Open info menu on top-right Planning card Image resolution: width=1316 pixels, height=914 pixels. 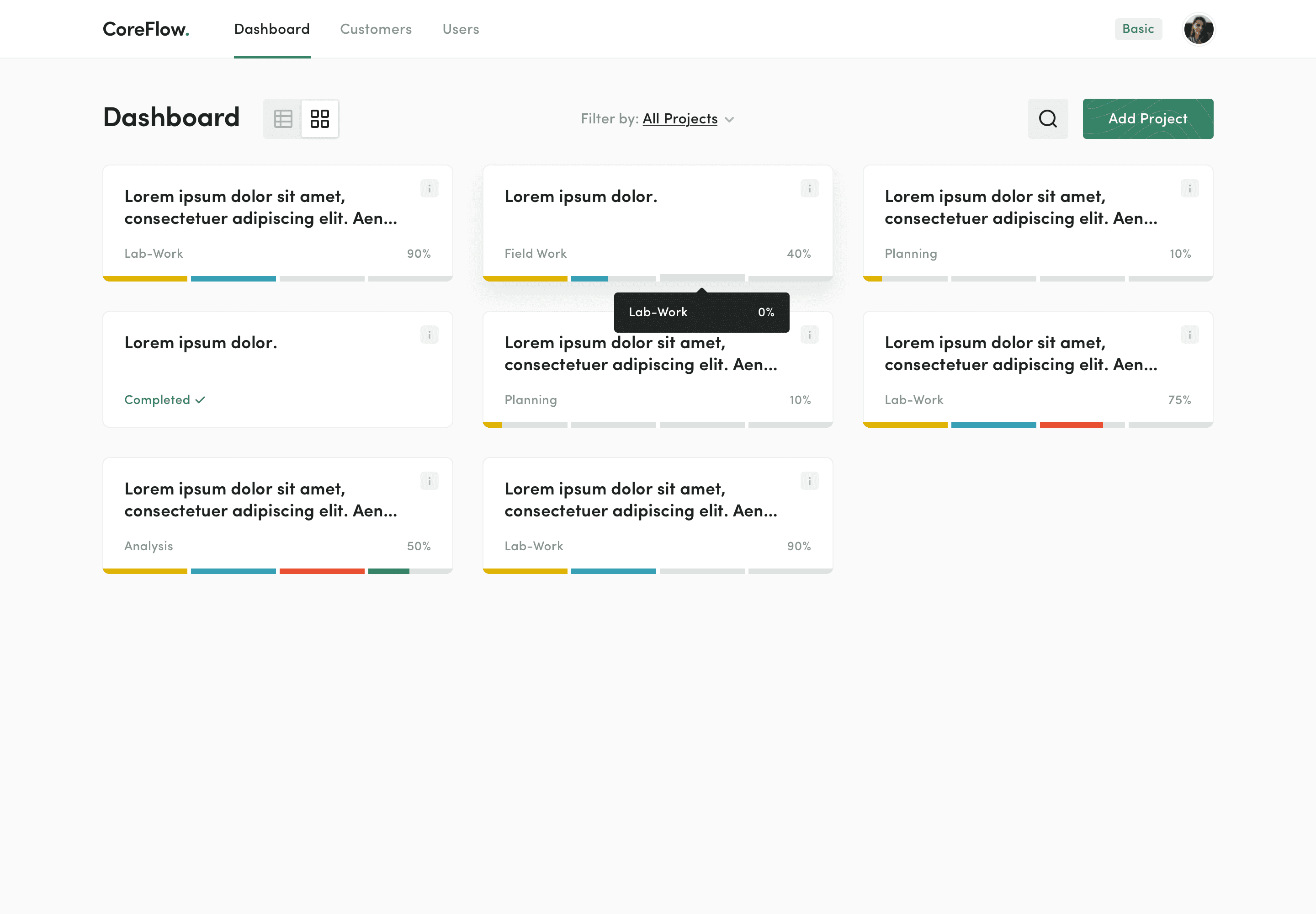1189,188
